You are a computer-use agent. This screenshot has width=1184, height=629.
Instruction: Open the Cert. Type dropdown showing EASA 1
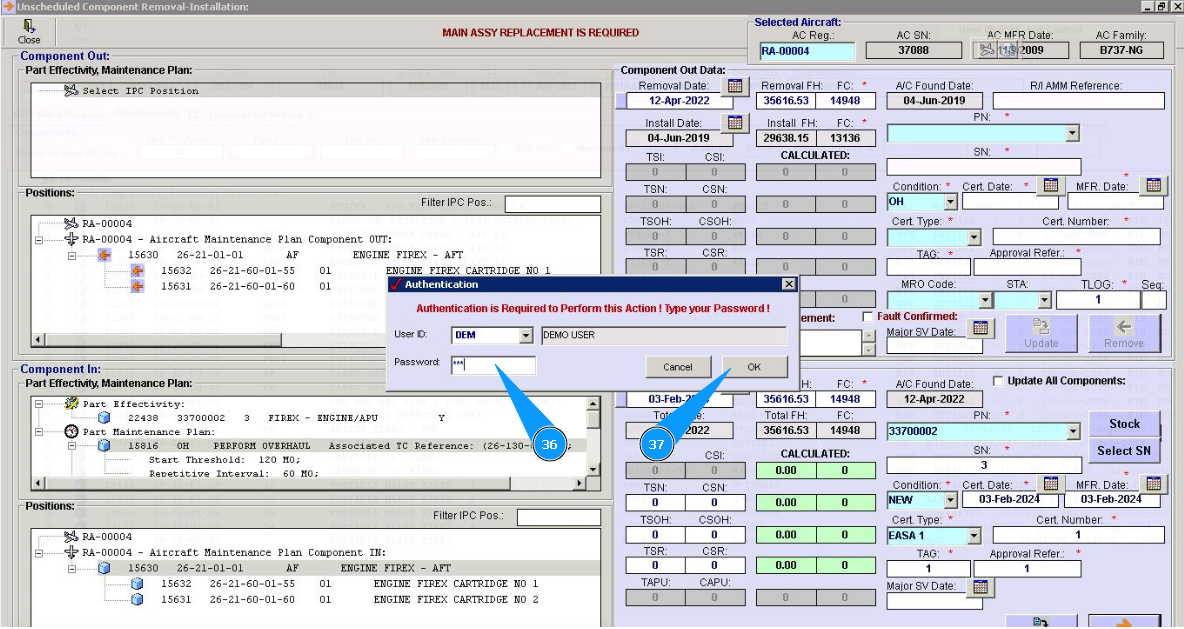974,535
